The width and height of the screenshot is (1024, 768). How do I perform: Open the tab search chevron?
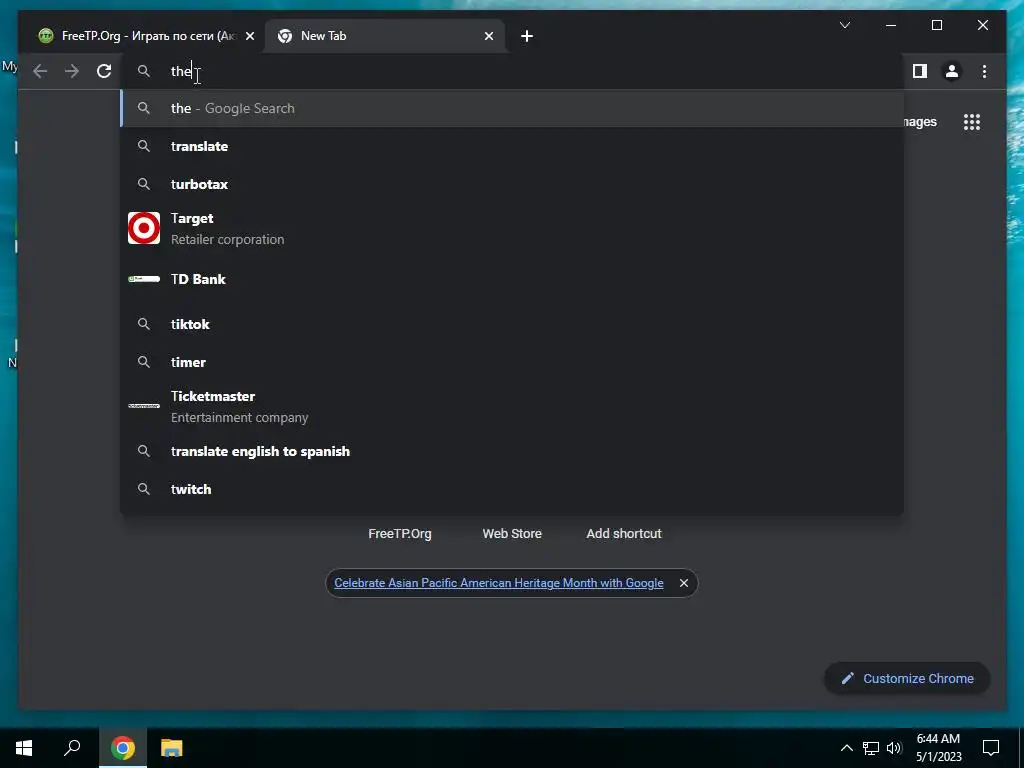pos(844,25)
